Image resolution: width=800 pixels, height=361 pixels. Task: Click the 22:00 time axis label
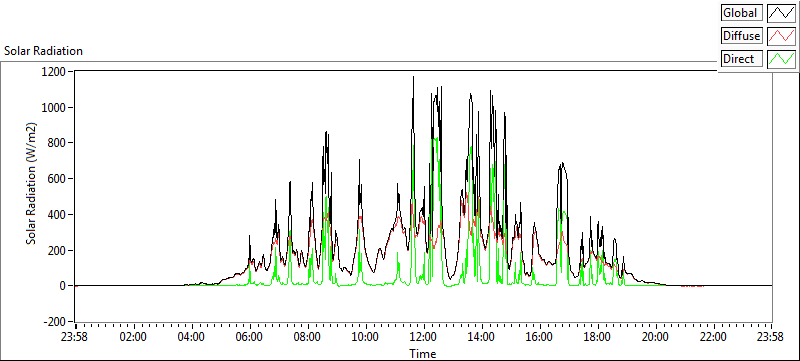(x=713, y=337)
